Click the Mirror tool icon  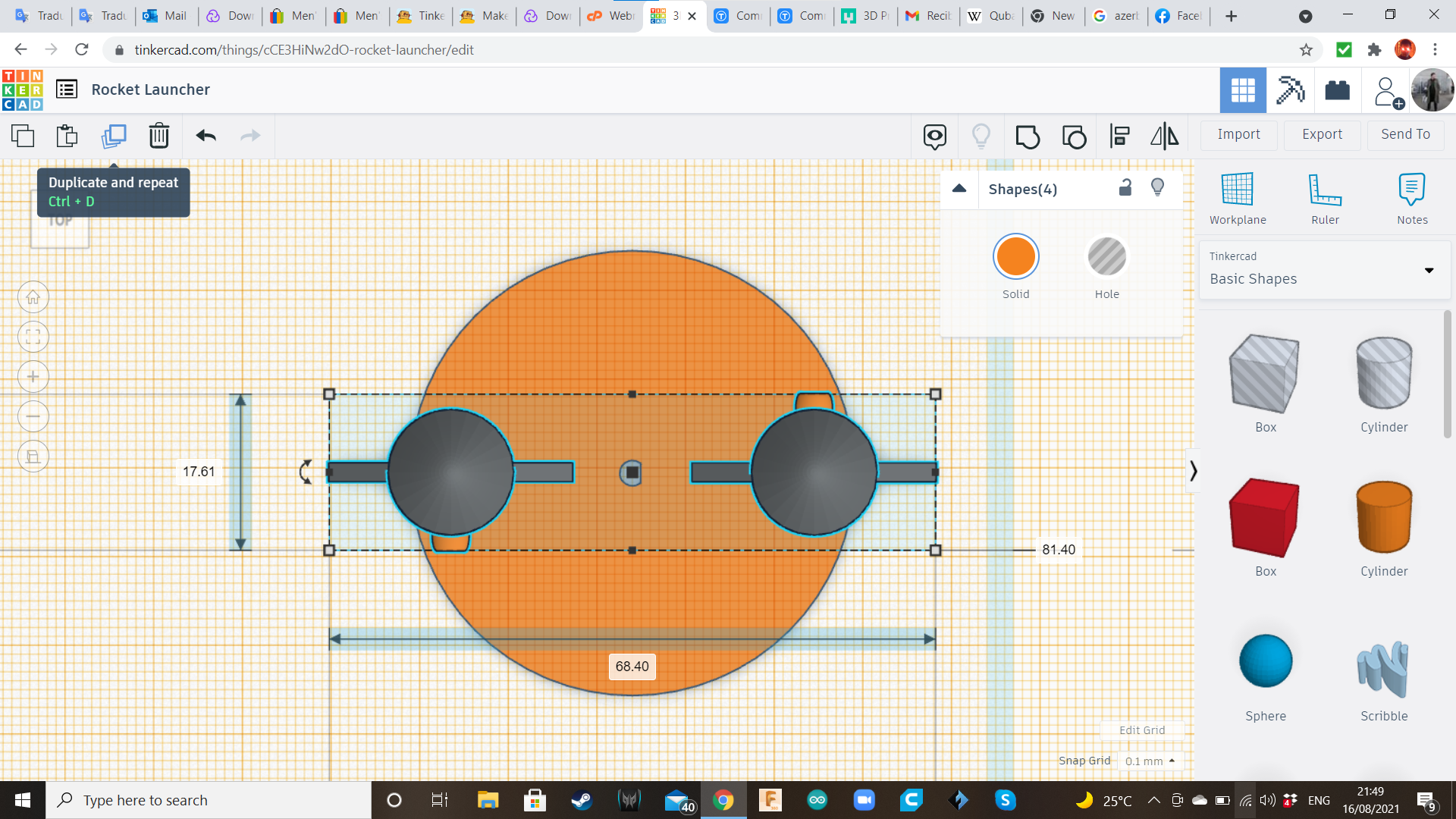point(1164,136)
